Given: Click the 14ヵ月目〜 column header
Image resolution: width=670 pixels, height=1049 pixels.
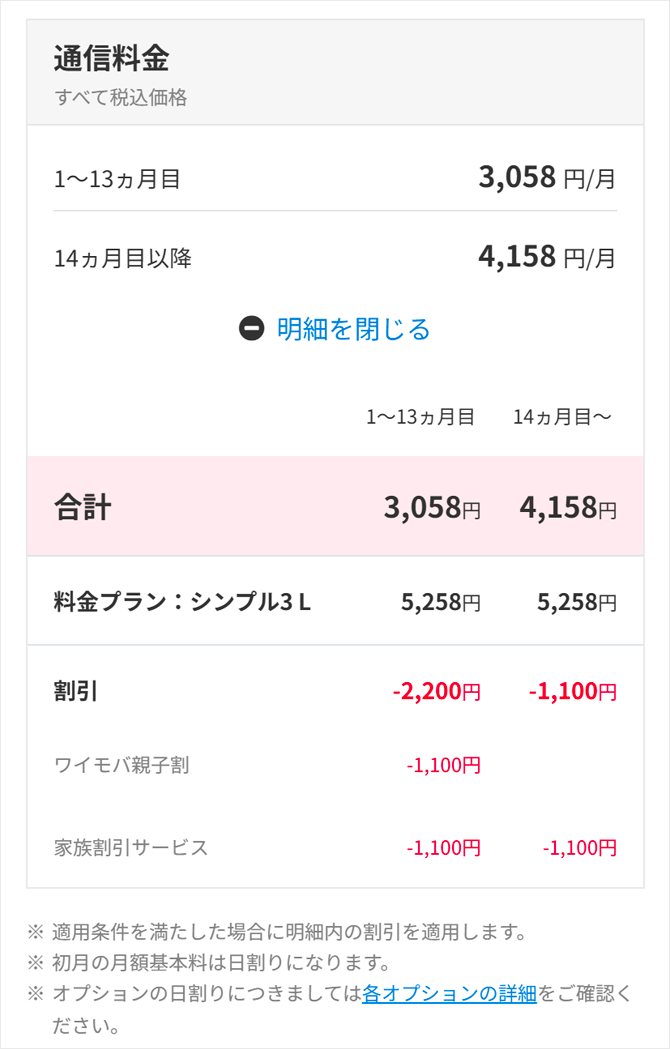Looking at the screenshot, I should (562, 417).
